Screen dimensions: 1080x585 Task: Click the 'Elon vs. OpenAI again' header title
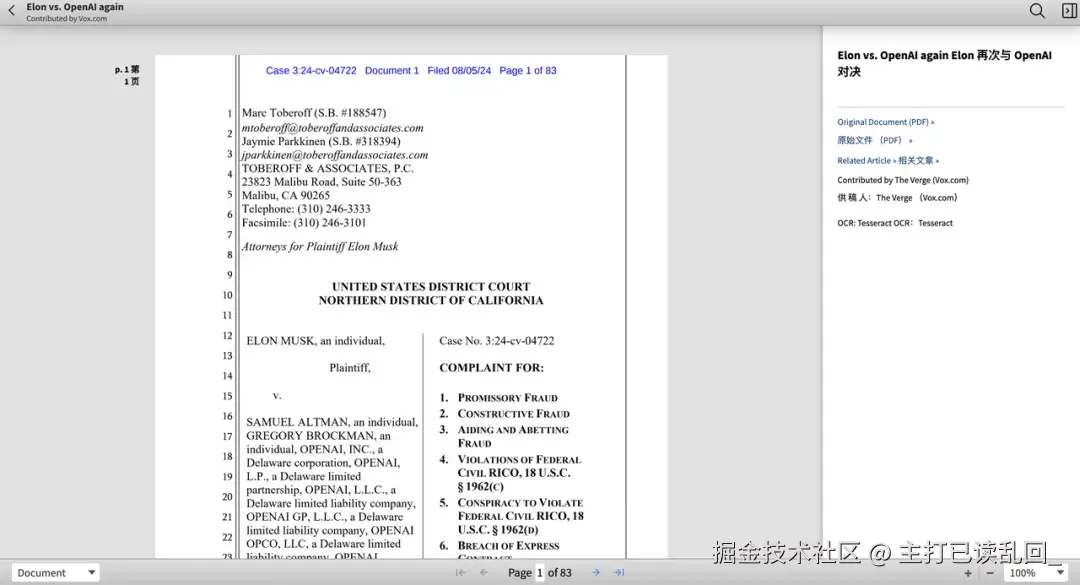coord(75,7)
